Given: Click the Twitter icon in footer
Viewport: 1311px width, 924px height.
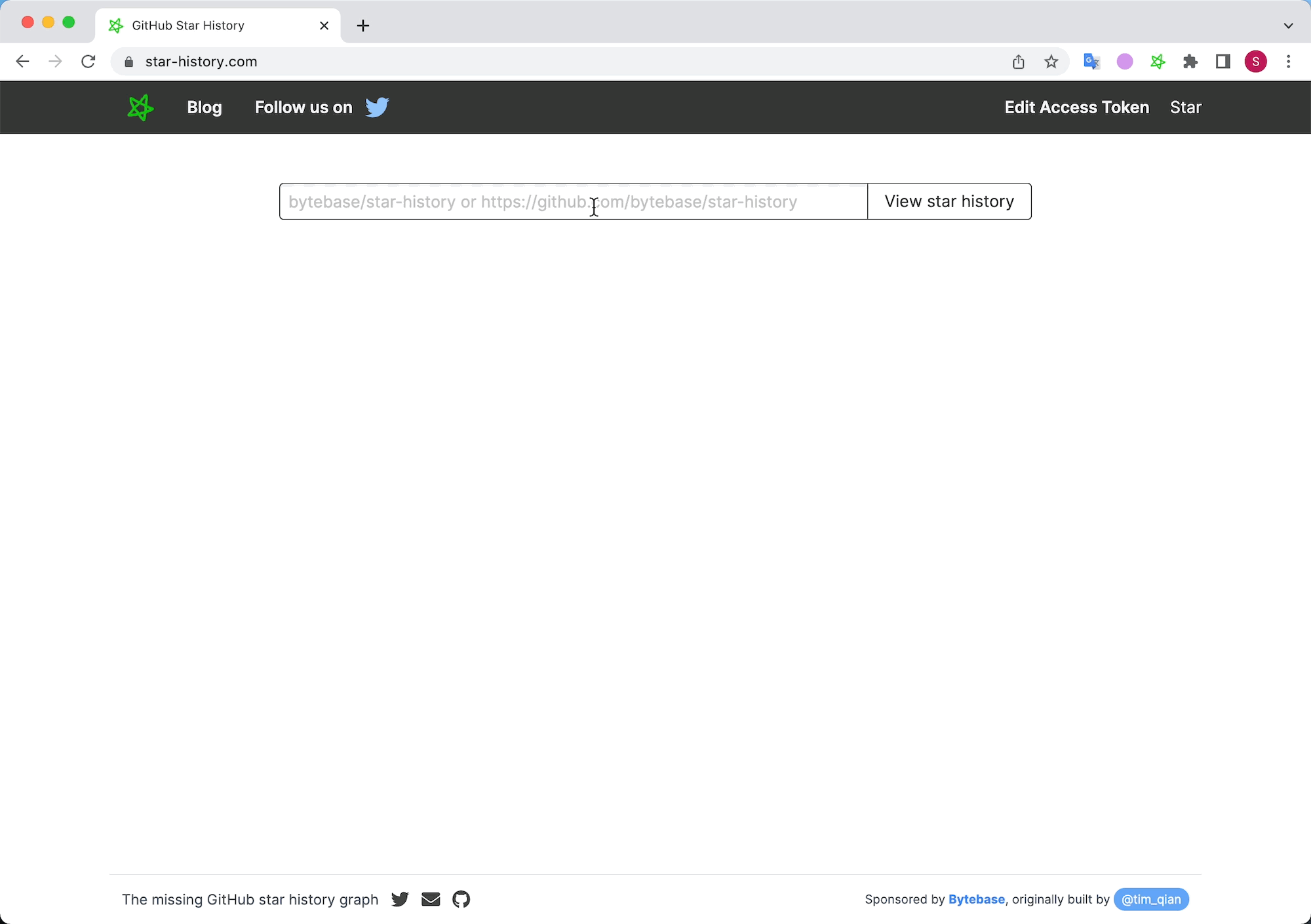Looking at the screenshot, I should 400,900.
